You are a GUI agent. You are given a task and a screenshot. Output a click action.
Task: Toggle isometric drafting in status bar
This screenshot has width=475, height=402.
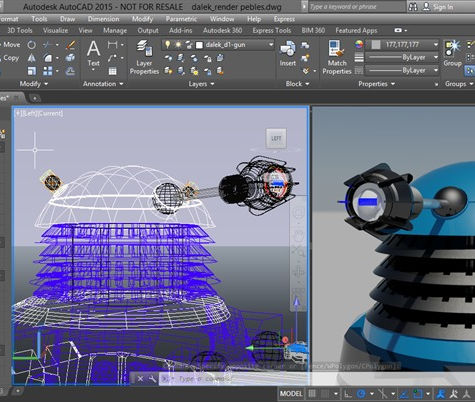pos(383,394)
